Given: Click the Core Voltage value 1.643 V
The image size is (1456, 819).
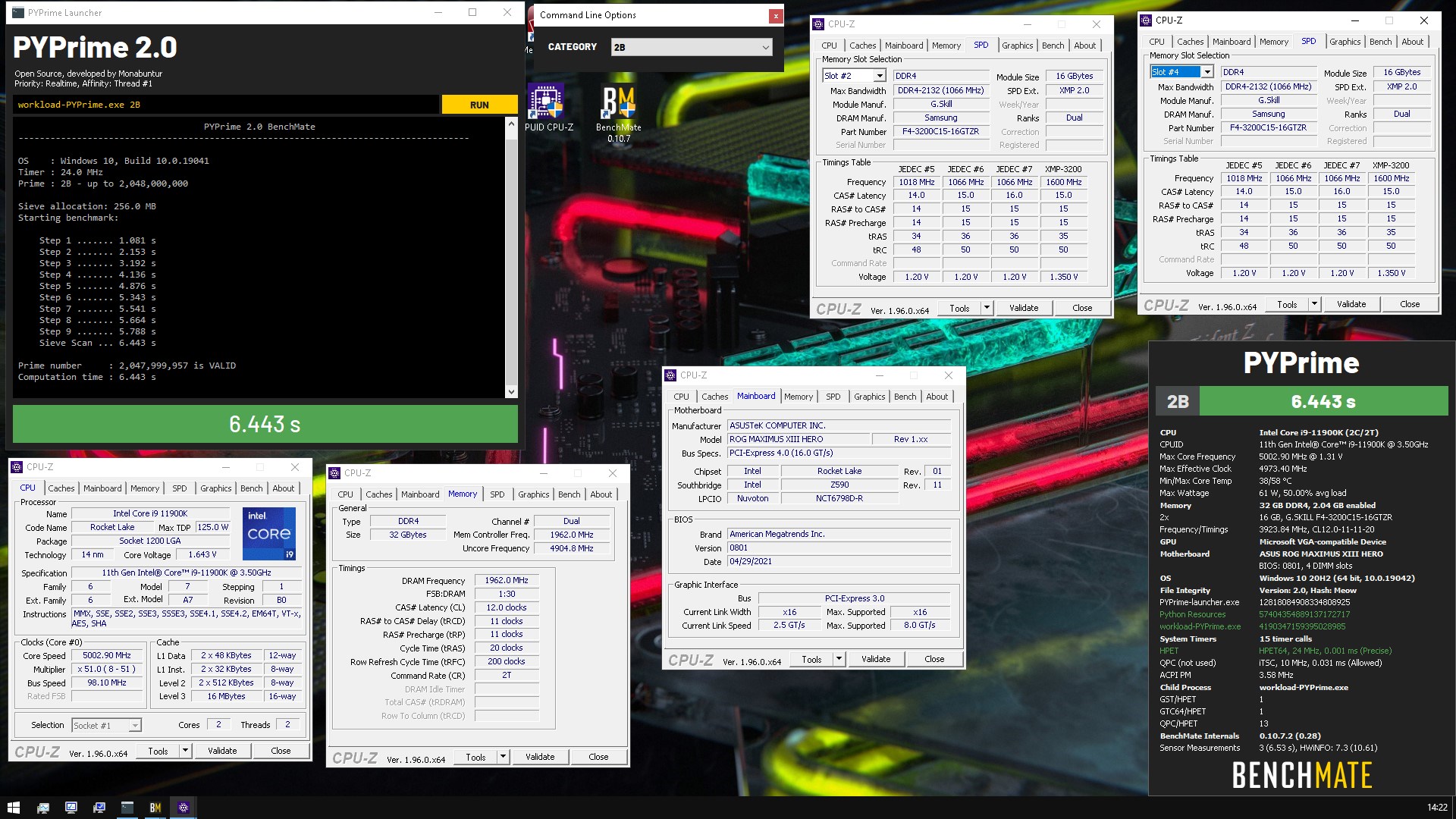Looking at the screenshot, I should tap(202, 554).
